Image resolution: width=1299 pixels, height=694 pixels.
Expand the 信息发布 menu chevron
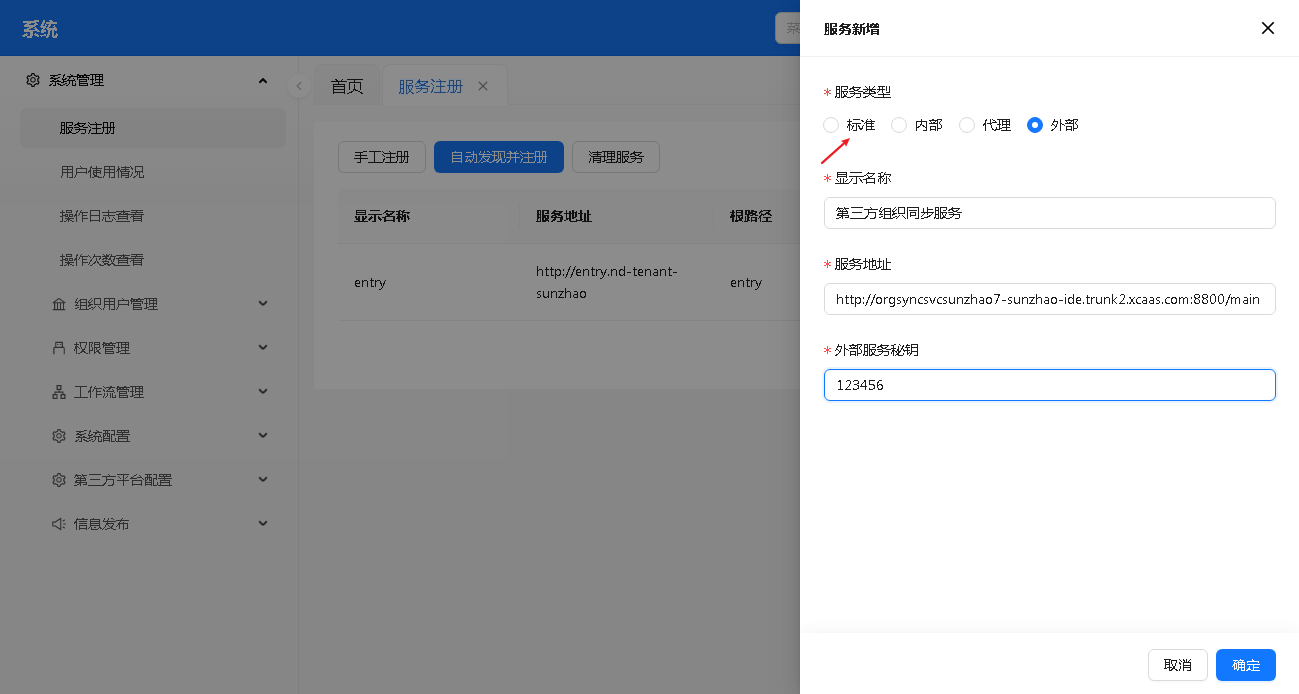coord(263,523)
